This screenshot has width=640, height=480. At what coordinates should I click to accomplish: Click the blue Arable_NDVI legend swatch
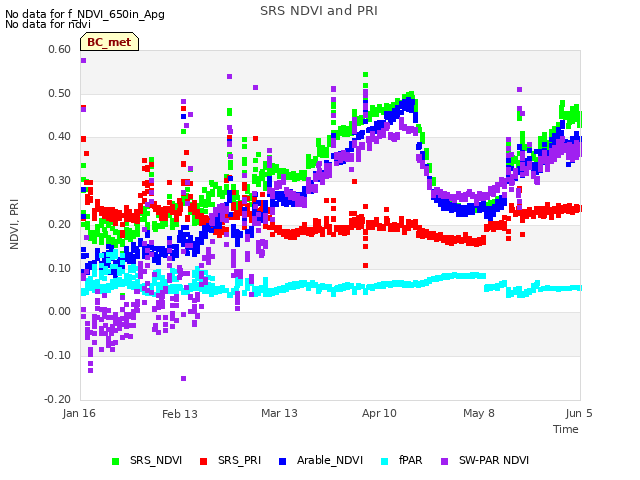[x=282, y=461]
